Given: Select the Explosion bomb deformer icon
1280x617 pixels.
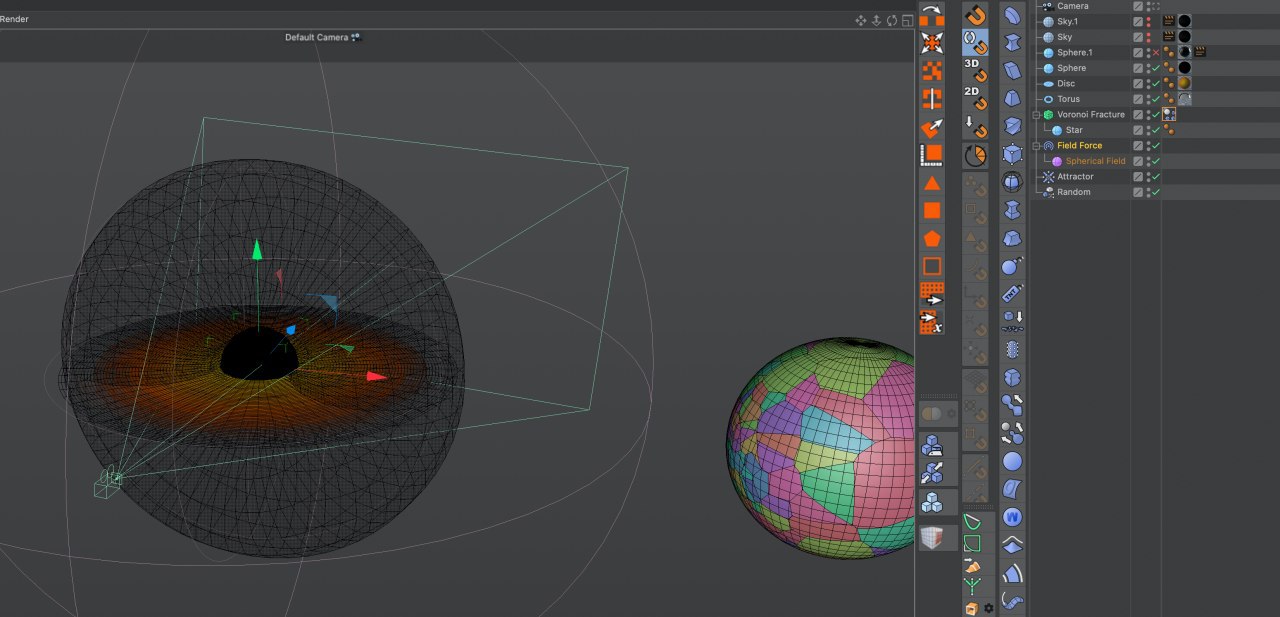Looking at the screenshot, I should point(1012,266).
